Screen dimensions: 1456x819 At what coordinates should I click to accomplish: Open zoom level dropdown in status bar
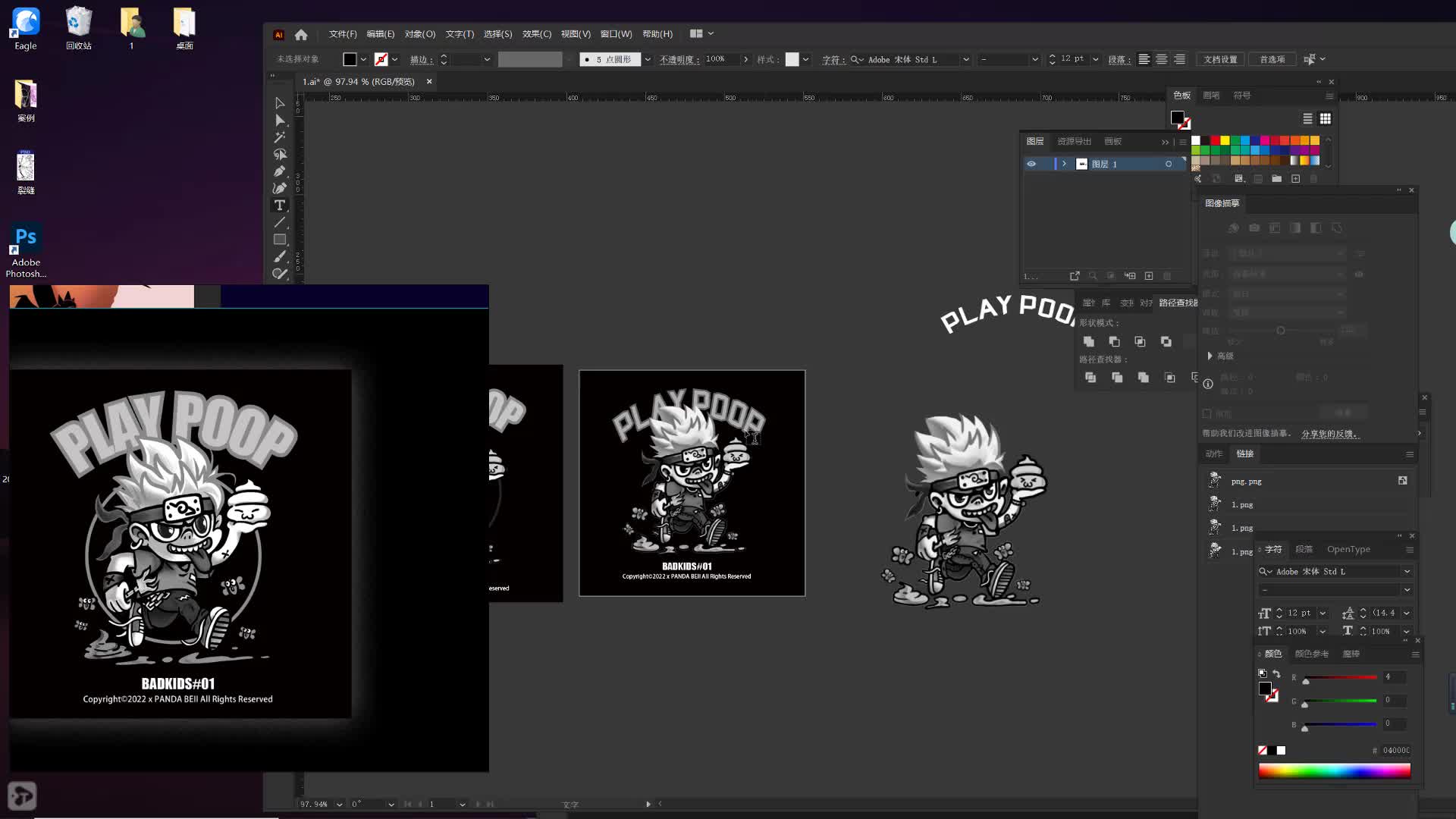339,805
